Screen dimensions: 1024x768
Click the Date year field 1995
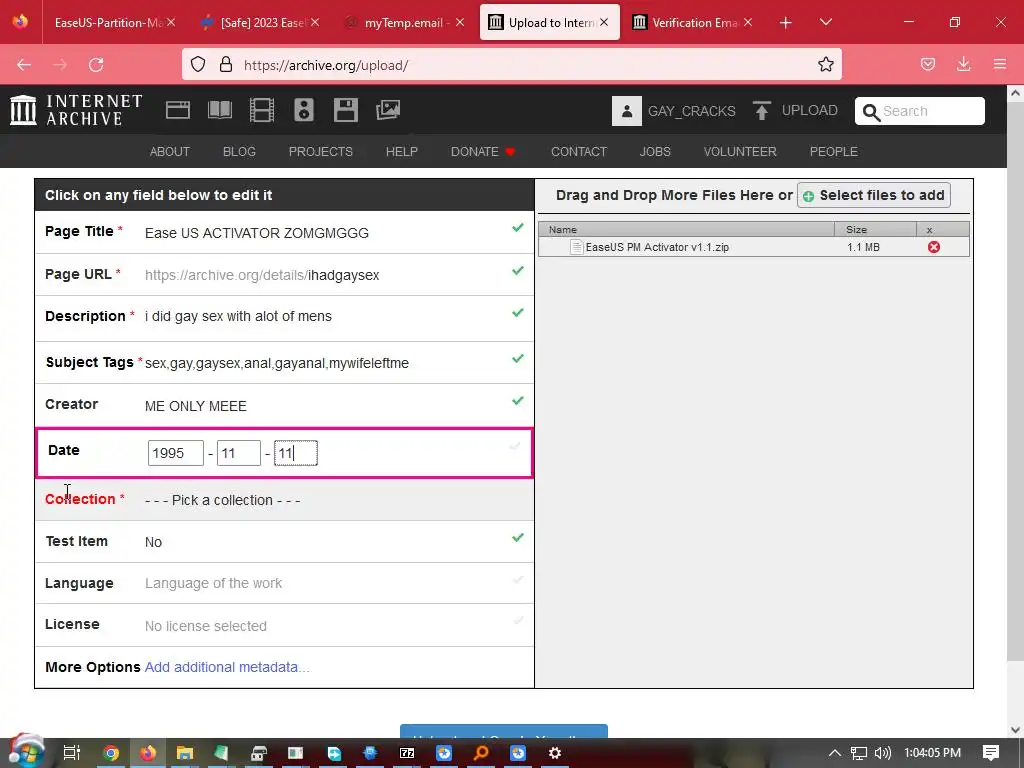(x=176, y=453)
